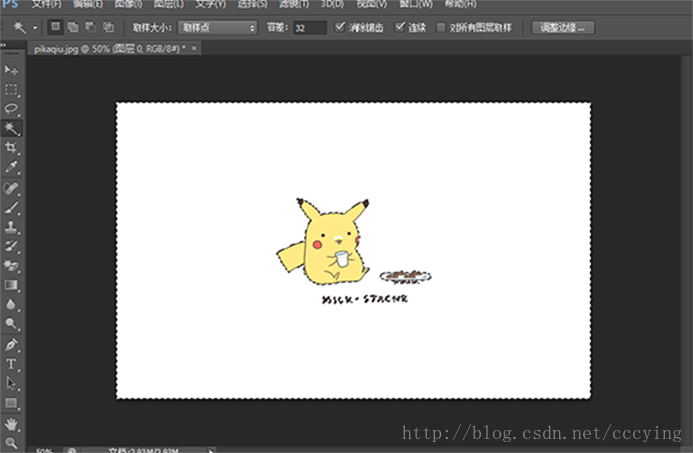Viewport: 693px width, 453px height.
Task: Select the Move tool
Action: coord(11,70)
